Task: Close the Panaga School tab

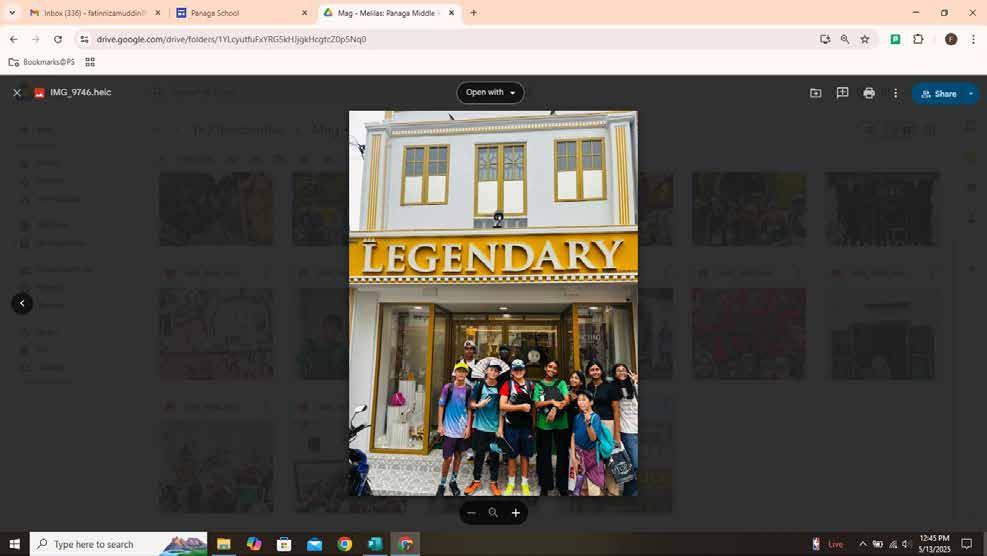Action: click(305, 13)
